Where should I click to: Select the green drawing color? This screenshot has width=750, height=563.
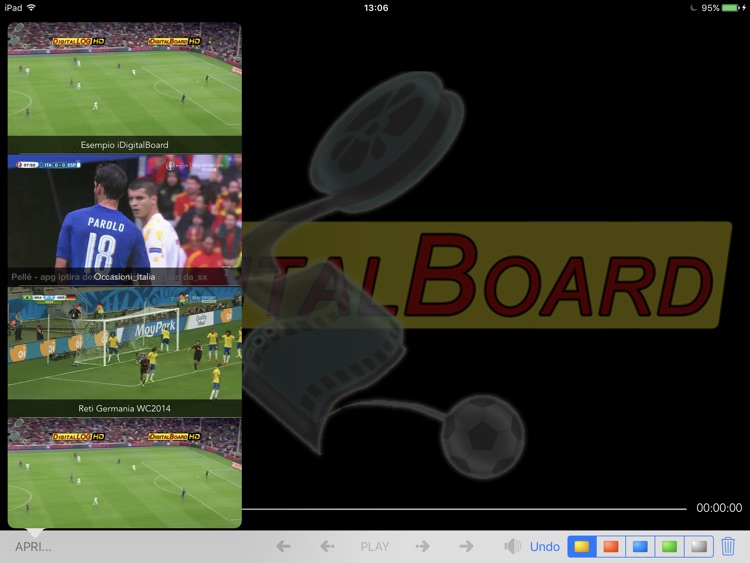669,546
